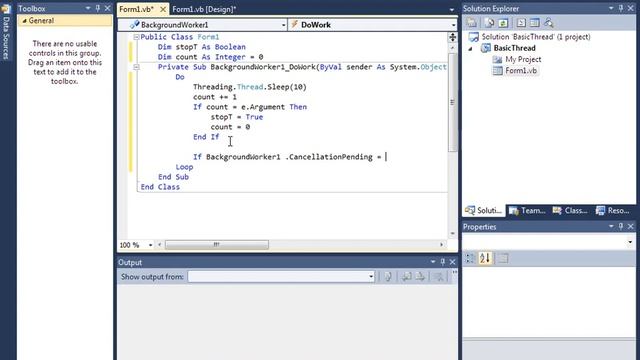Click the horizontal scrollbar thumb in code editor

click(217, 245)
